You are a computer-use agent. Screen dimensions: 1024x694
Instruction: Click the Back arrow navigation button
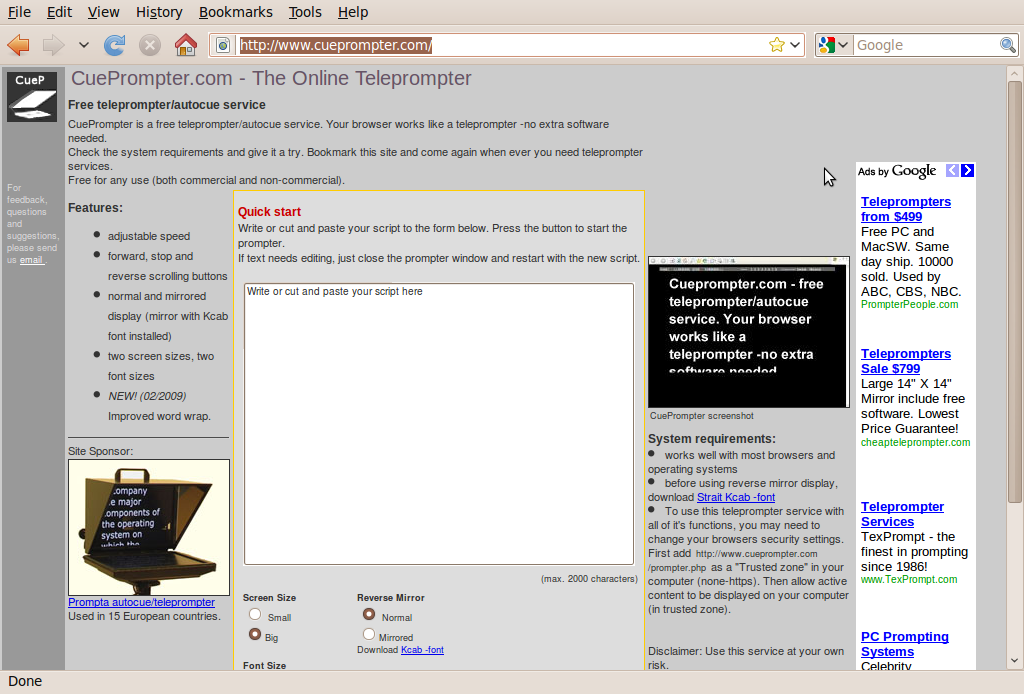coord(18,45)
